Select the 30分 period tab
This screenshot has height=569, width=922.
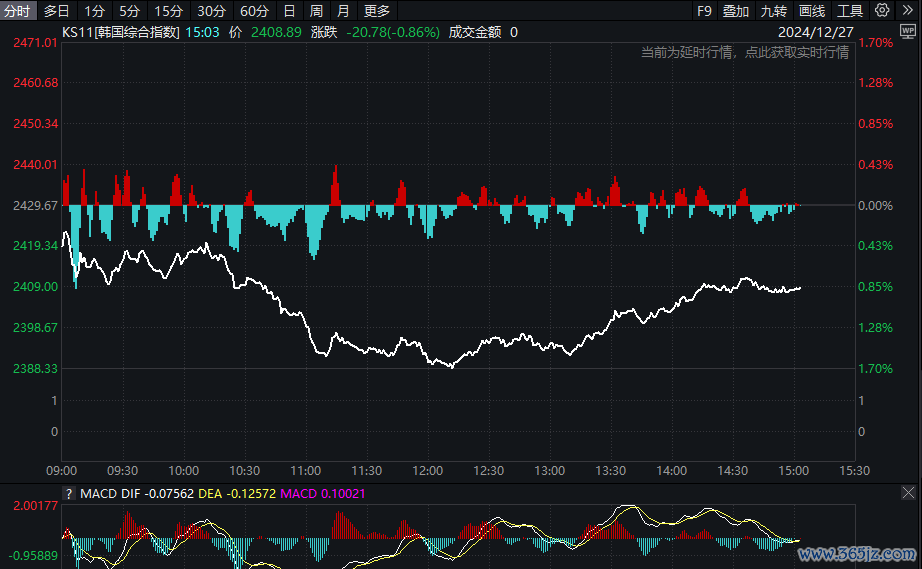coord(211,11)
